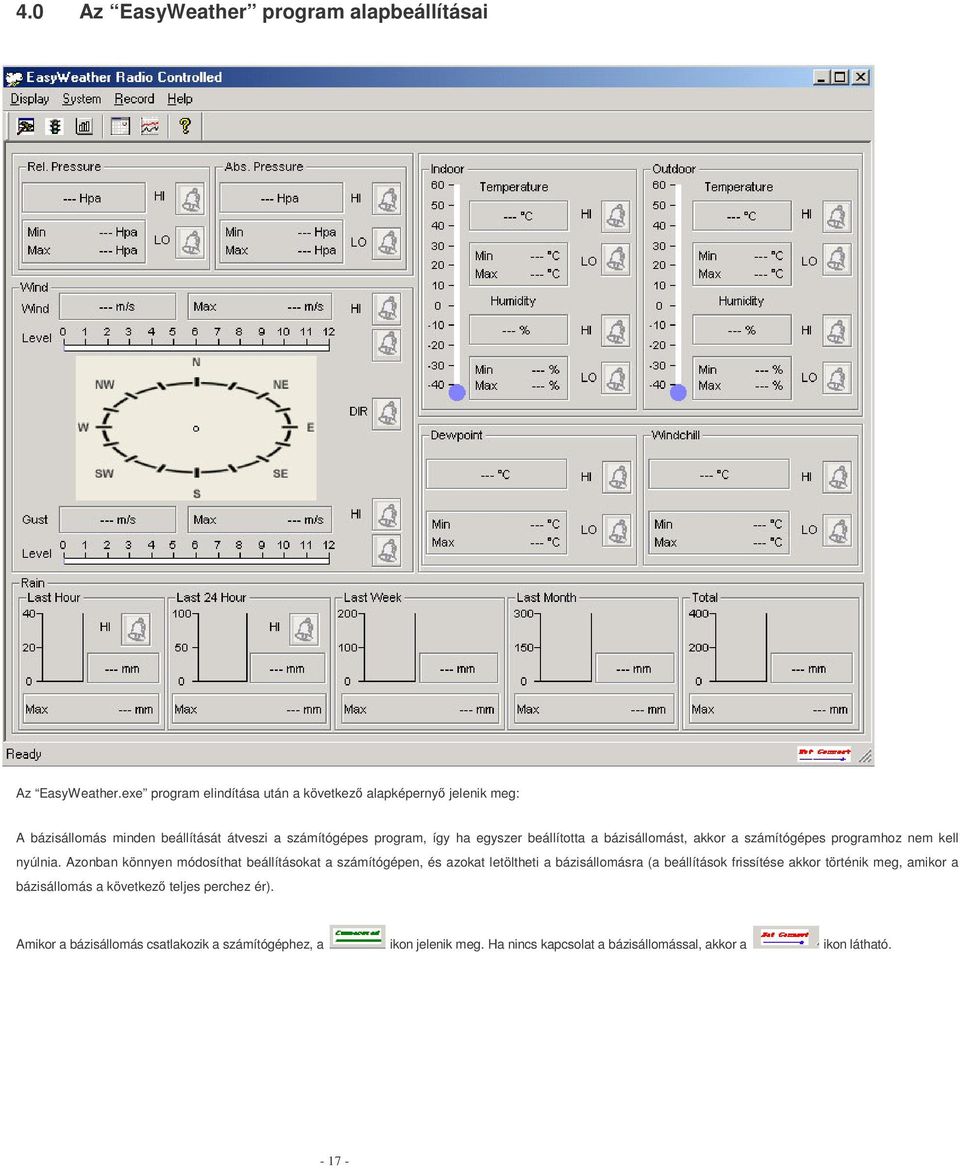Click the Rel. Pressure current value field

(x=83, y=198)
